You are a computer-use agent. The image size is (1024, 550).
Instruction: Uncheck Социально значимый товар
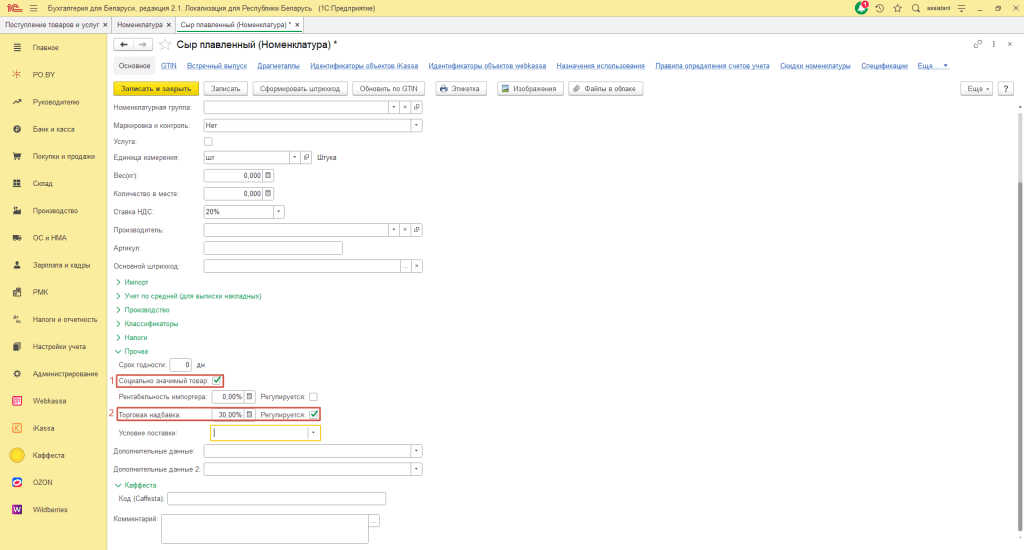point(217,380)
